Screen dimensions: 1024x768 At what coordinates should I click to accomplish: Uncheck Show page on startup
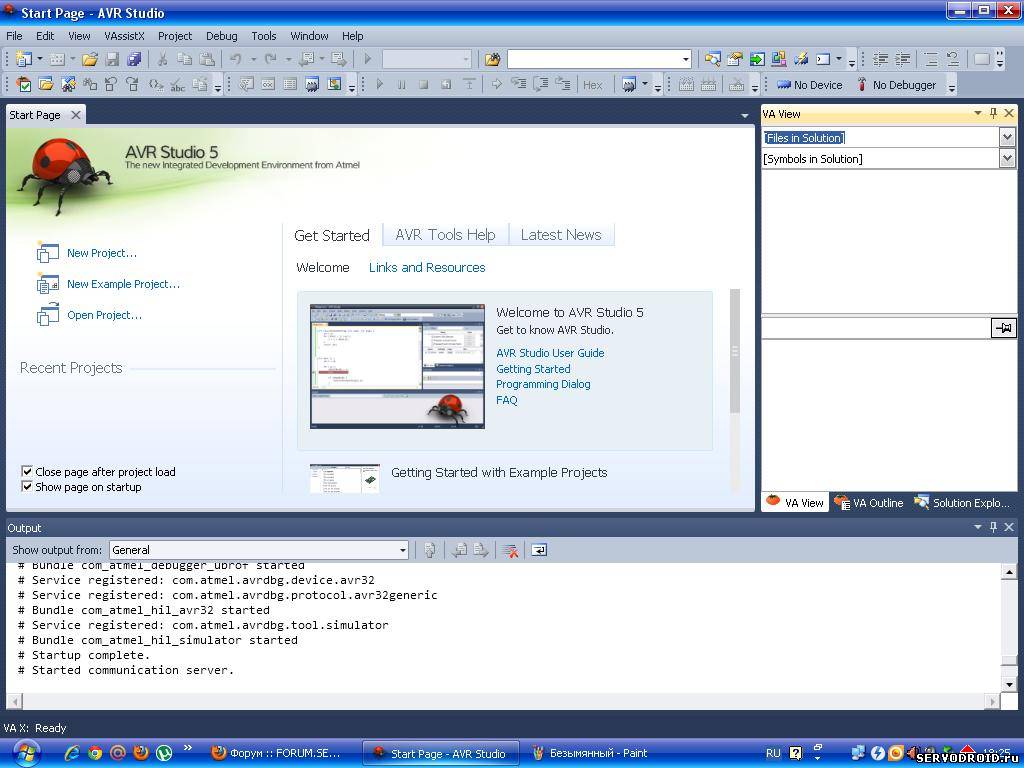coord(27,487)
